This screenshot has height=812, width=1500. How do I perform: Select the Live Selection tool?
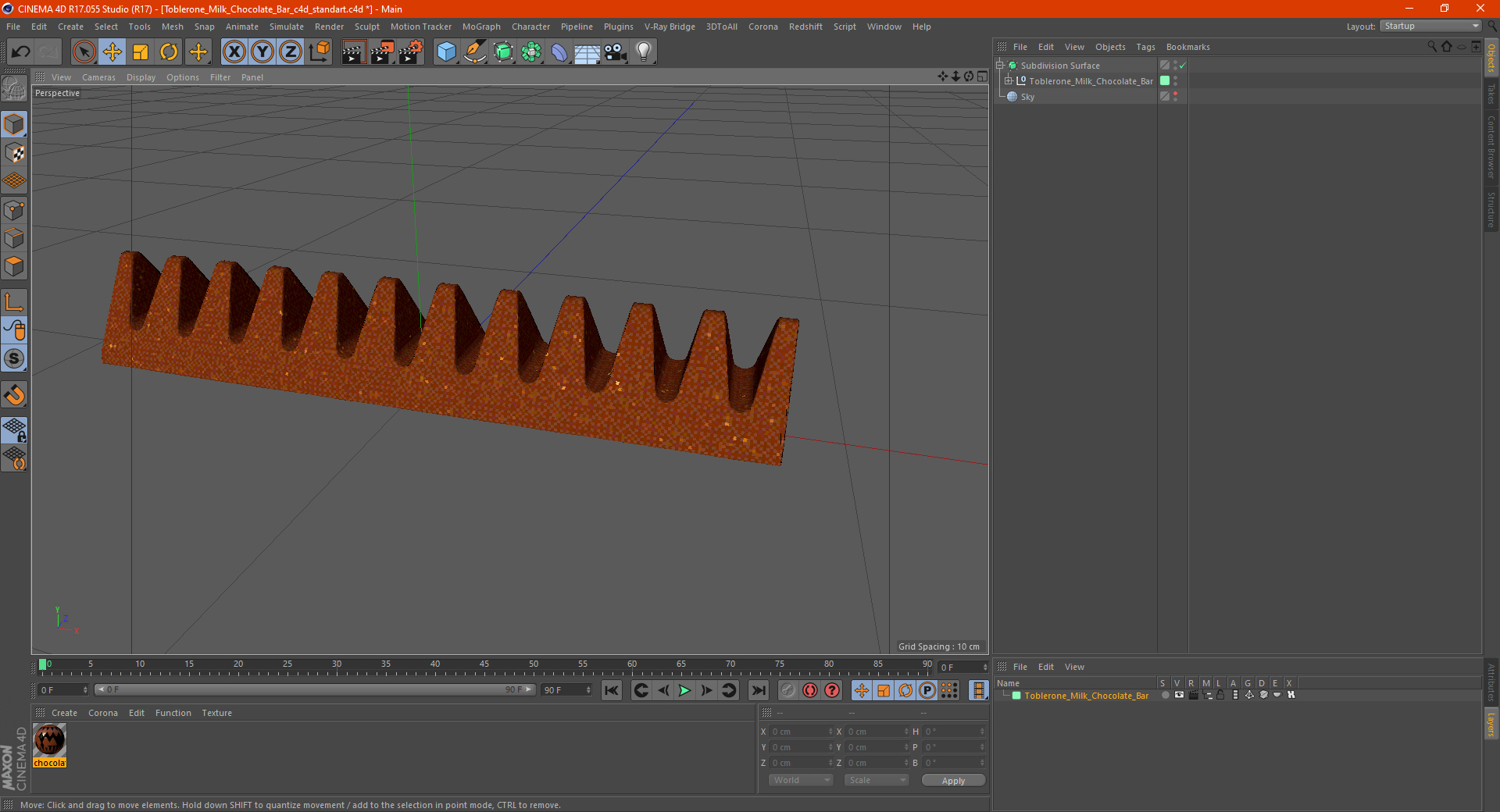click(x=84, y=52)
